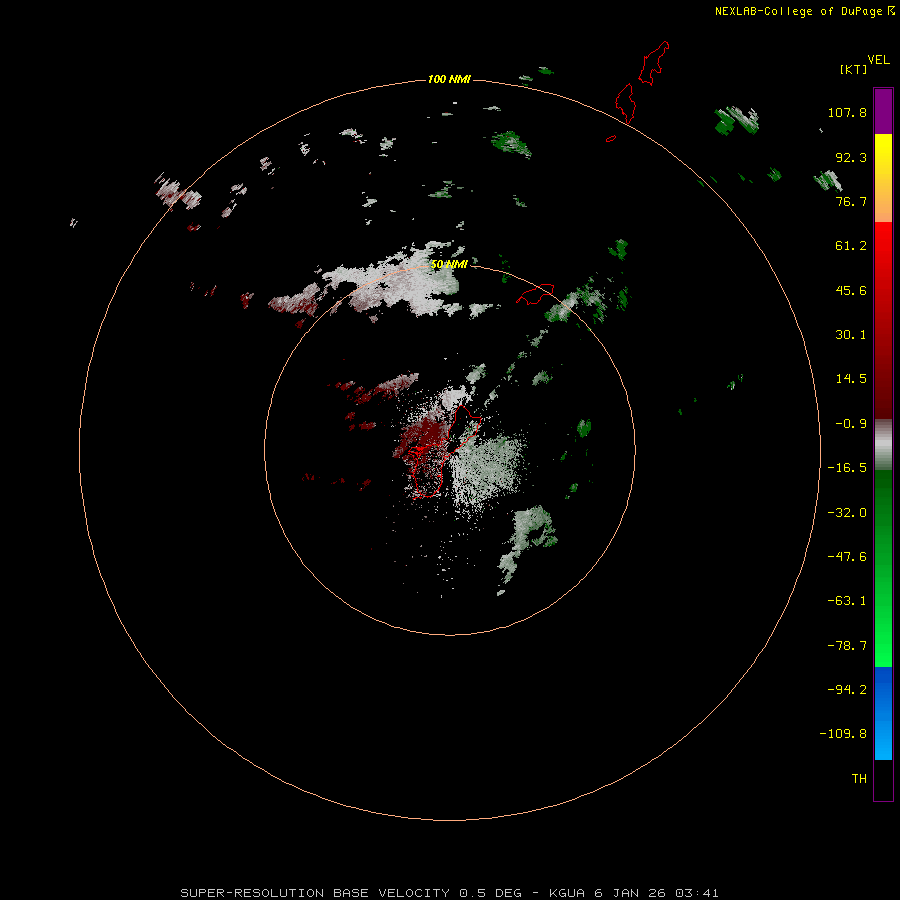Click the 92.3 velocity legend value
Viewport: 900px width, 900px height.
(x=851, y=157)
